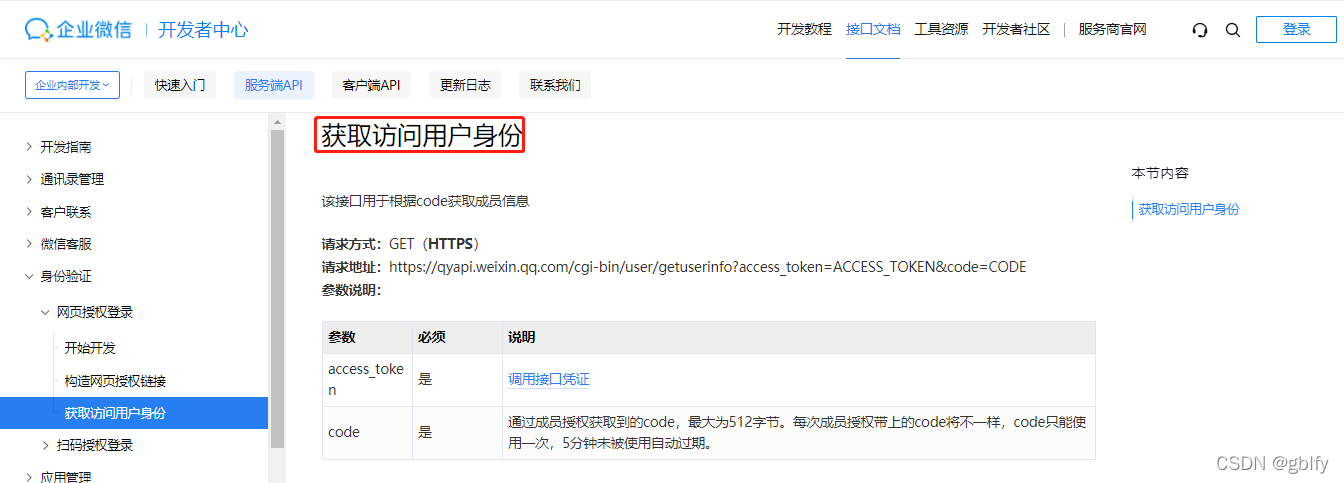Expand the 应用管理 chevron
The height and width of the screenshot is (483, 1344).
tap(28, 477)
